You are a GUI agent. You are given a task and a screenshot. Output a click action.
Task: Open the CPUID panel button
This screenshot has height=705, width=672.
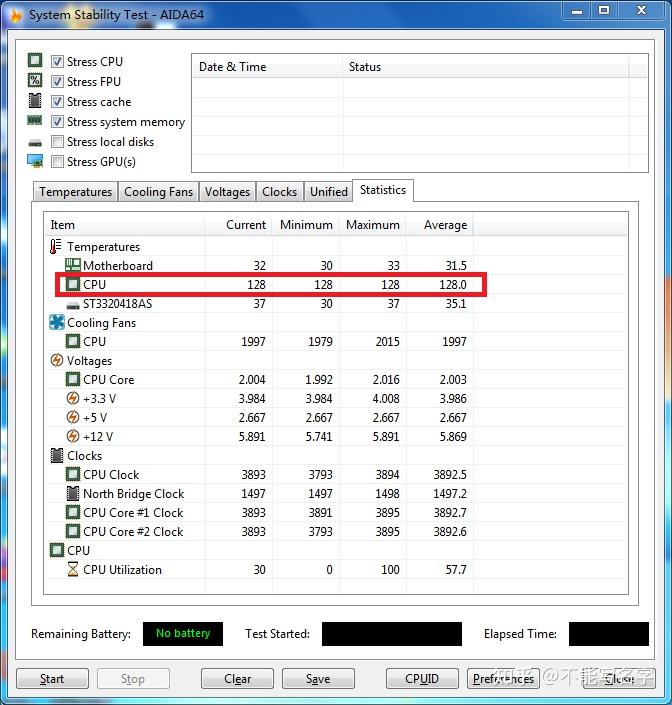(x=422, y=678)
